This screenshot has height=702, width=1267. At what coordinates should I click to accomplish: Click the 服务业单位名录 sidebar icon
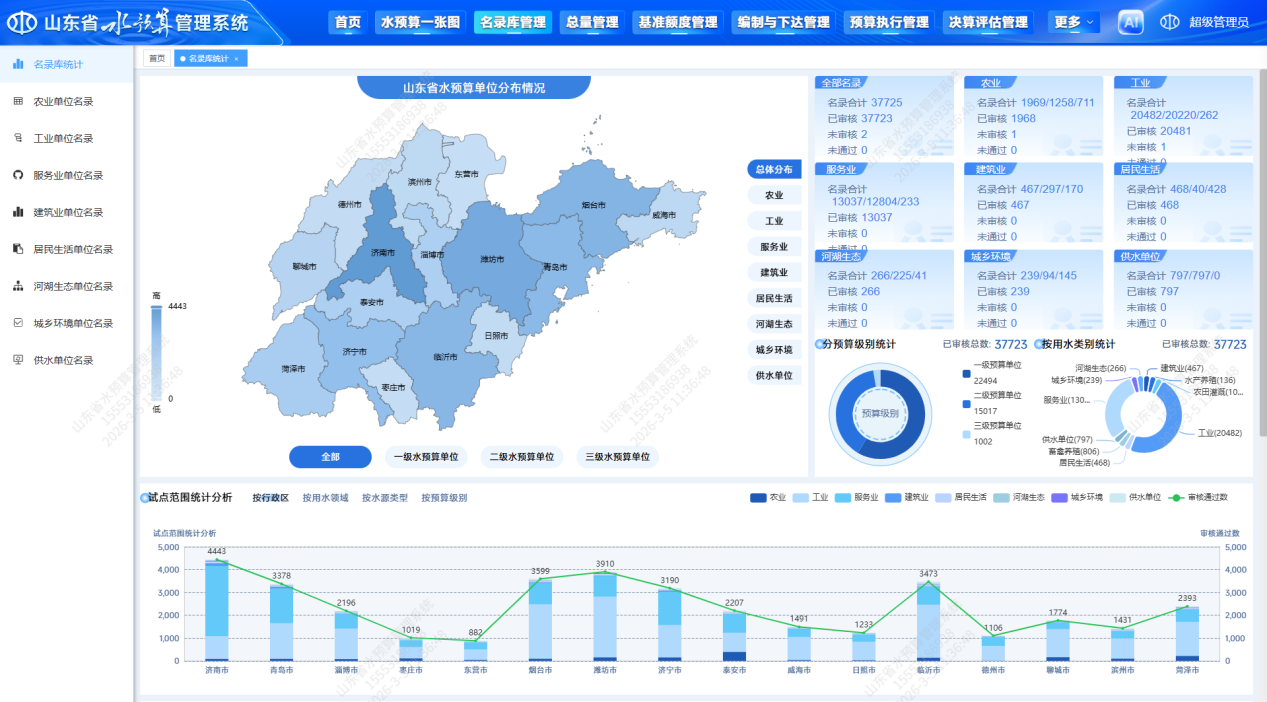[x=18, y=175]
